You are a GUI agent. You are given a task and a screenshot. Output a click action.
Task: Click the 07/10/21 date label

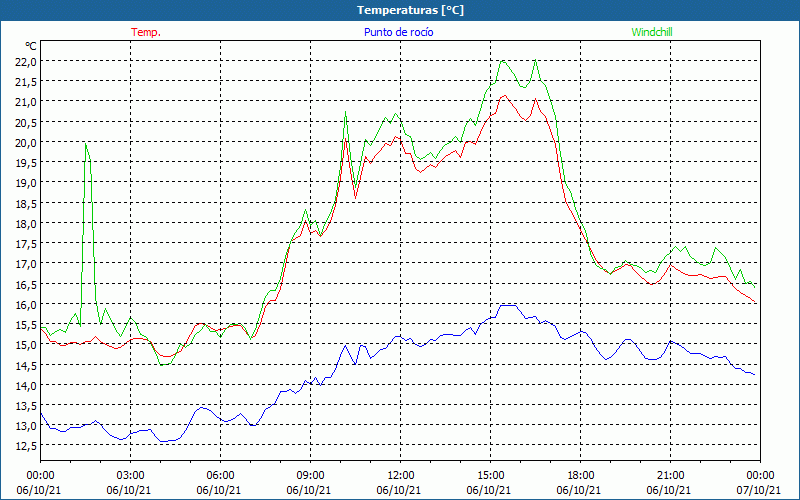tap(760, 490)
